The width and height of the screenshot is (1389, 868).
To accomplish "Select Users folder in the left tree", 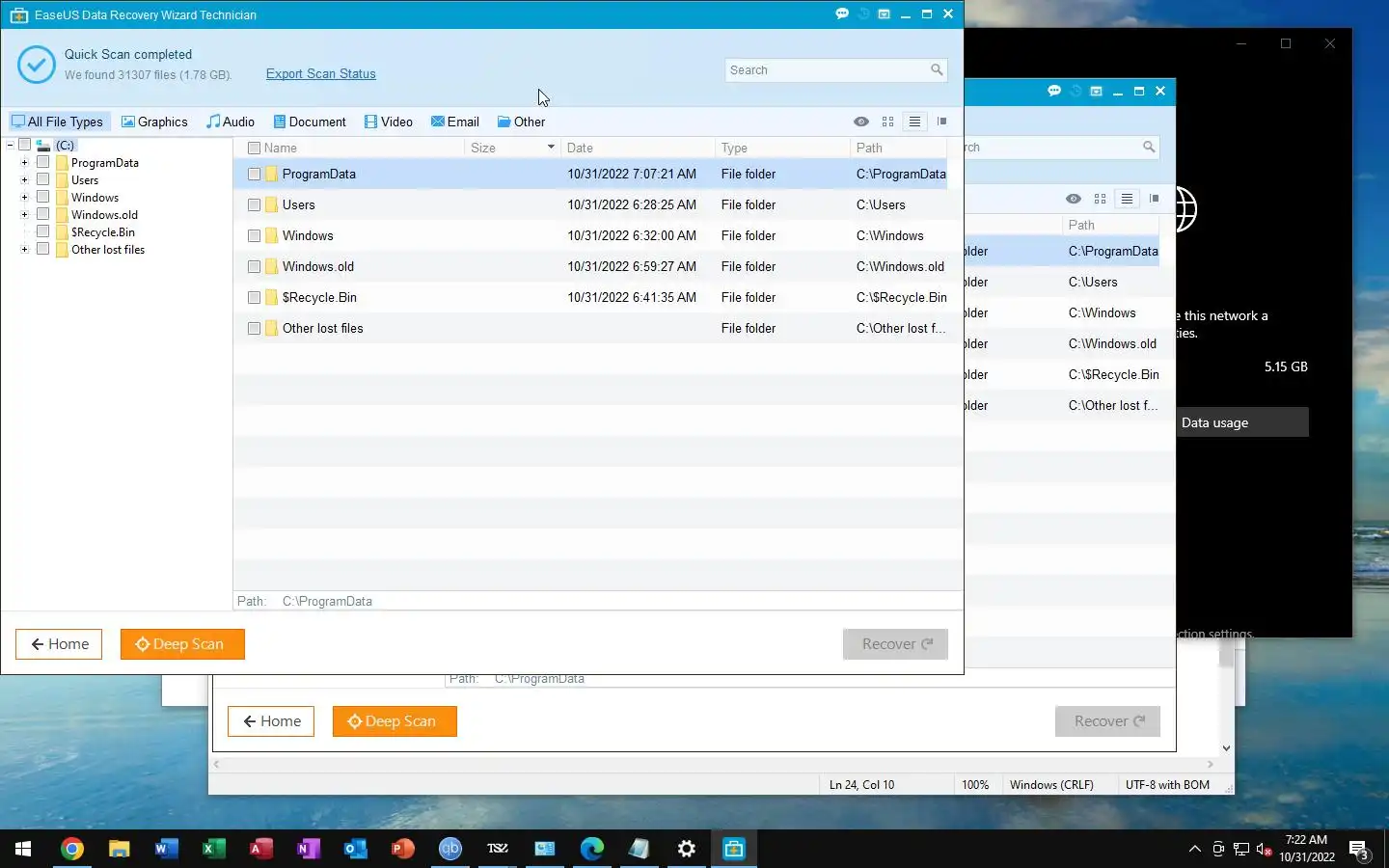I will (x=85, y=179).
